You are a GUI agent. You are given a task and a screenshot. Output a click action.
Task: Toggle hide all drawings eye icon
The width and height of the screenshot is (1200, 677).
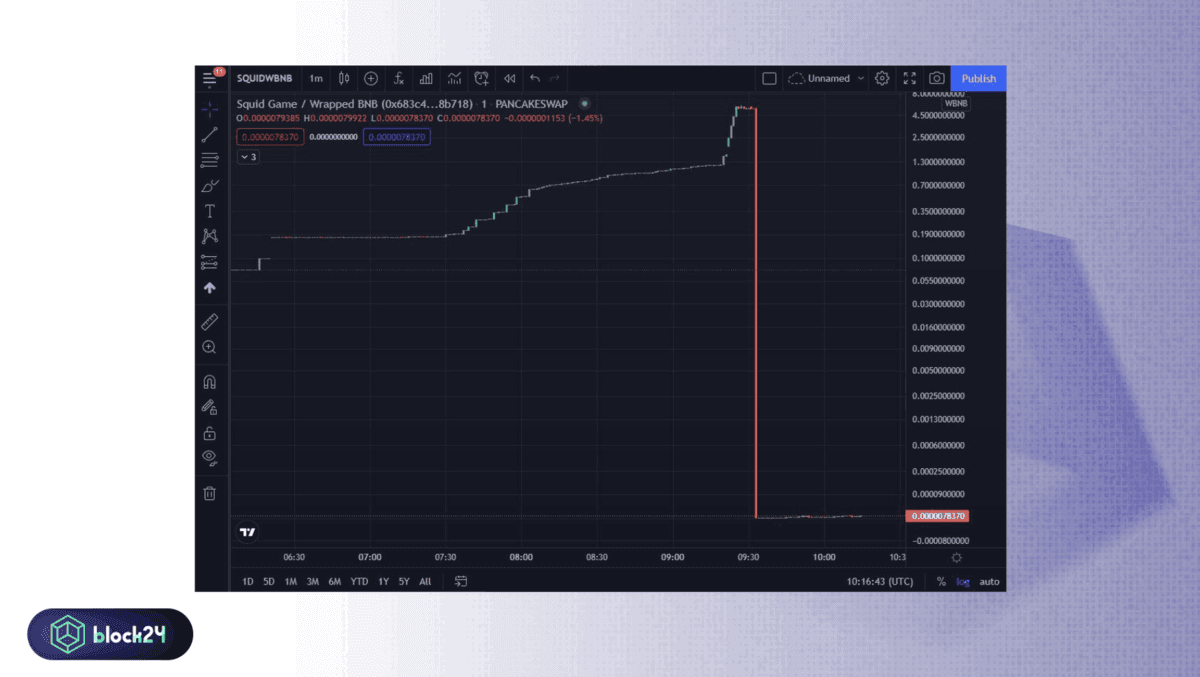click(x=209, y=457)
